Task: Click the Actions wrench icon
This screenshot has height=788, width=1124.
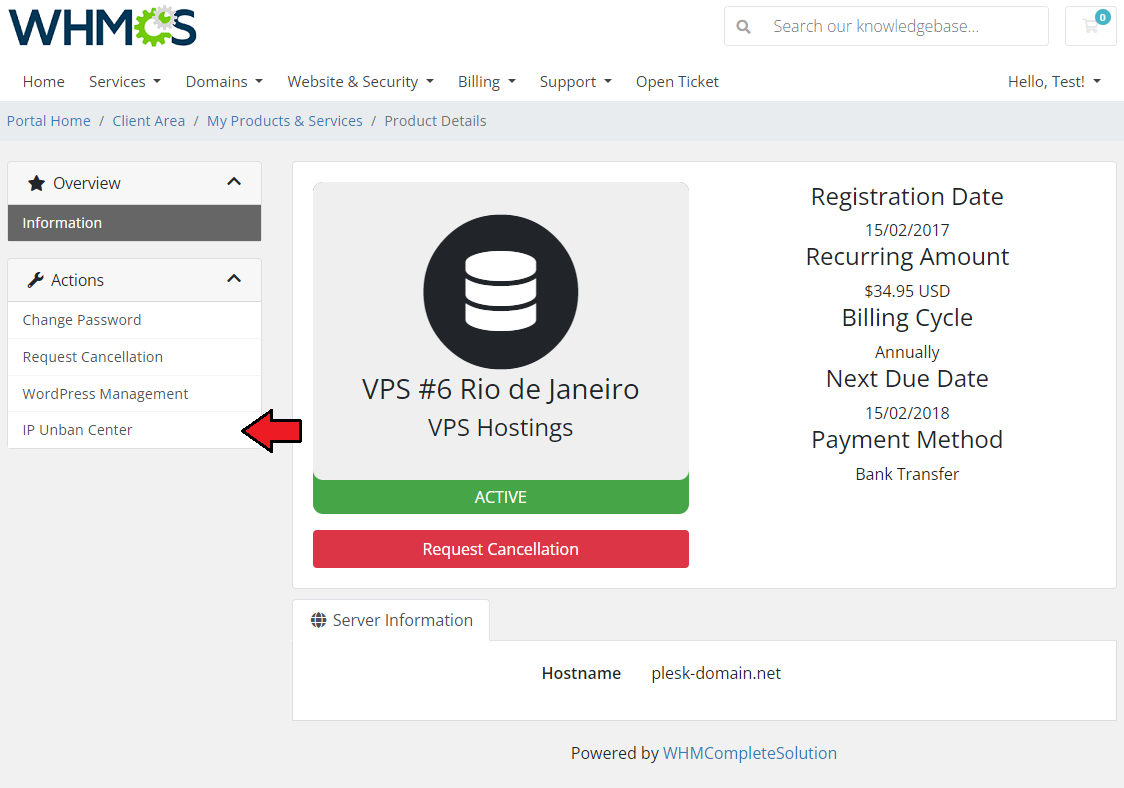Action: click(35, 280)
